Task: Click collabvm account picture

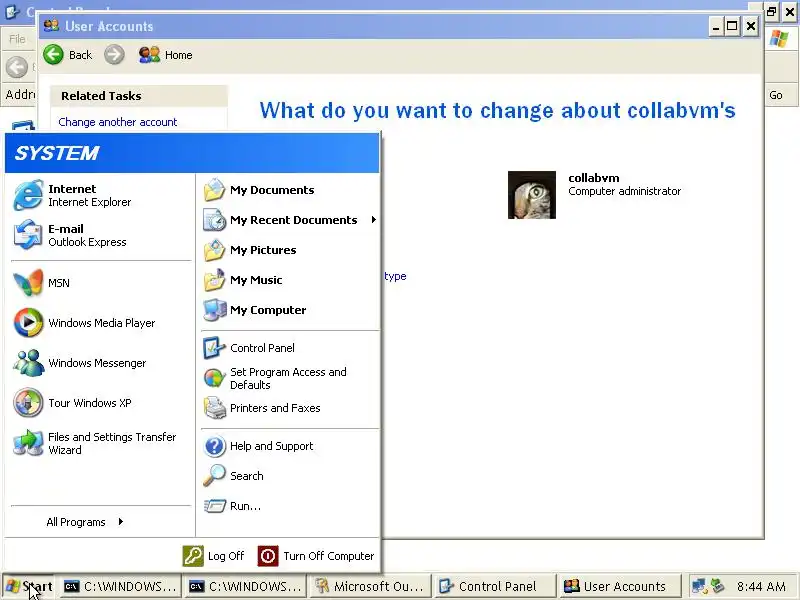Action: click(532, 195)
